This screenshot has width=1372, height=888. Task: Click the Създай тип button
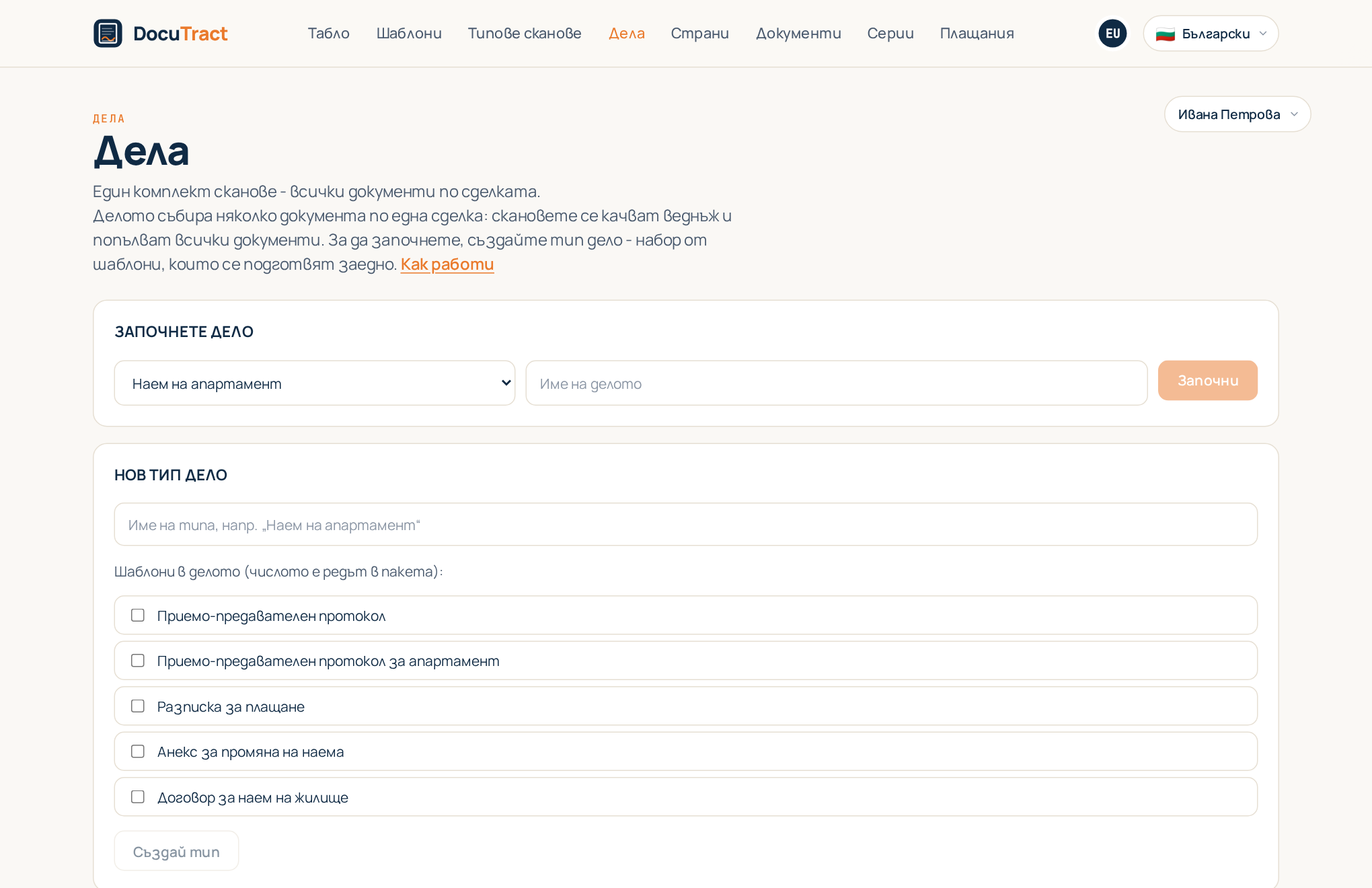pyautogui.click(x=176, y=851)
